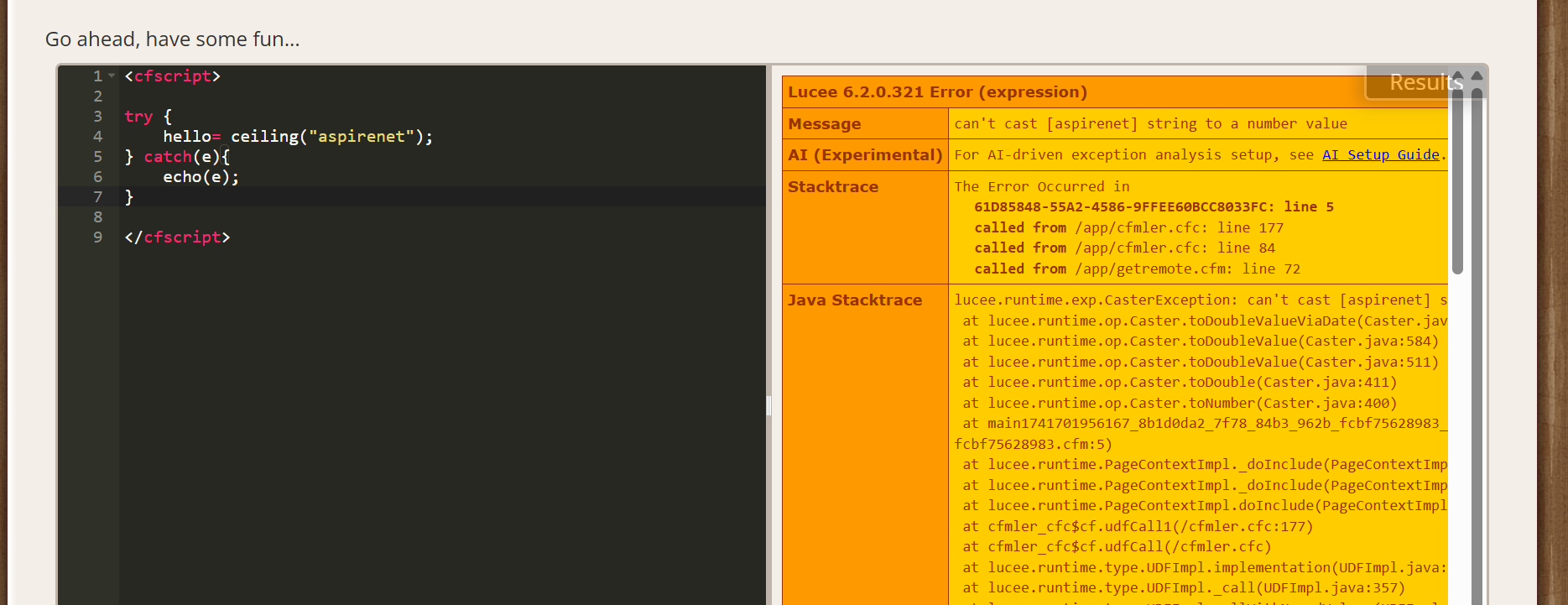Place cursor on the echo(e) statement
The width and height of the screenshot is (1568, 605).
coord(201,177)
